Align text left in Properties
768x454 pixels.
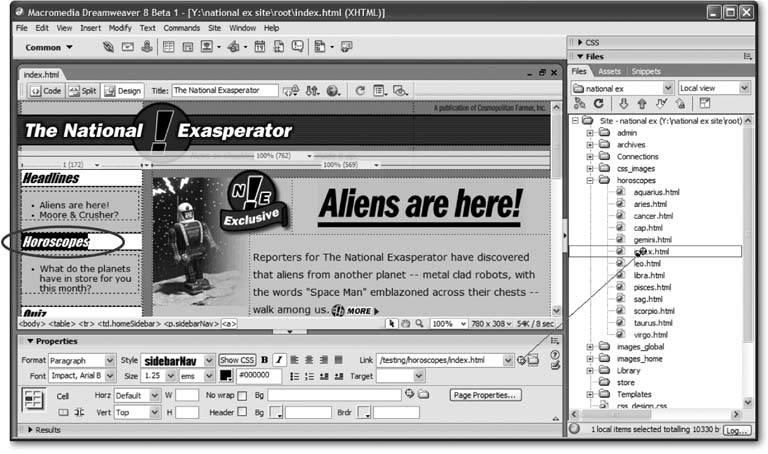[294, 360]
